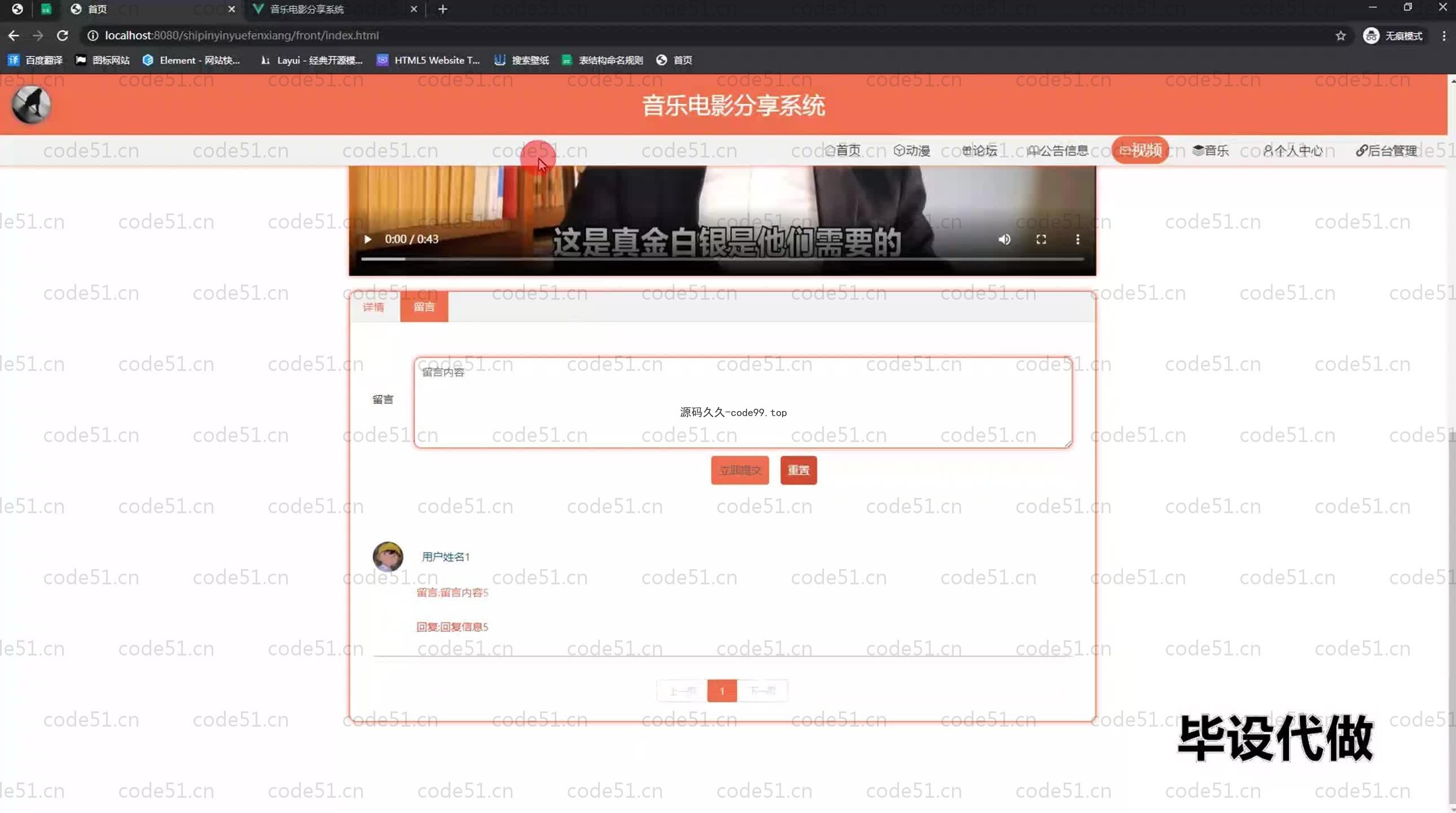
Task: Go to next page with 下一页
Action: click(762, 691)
